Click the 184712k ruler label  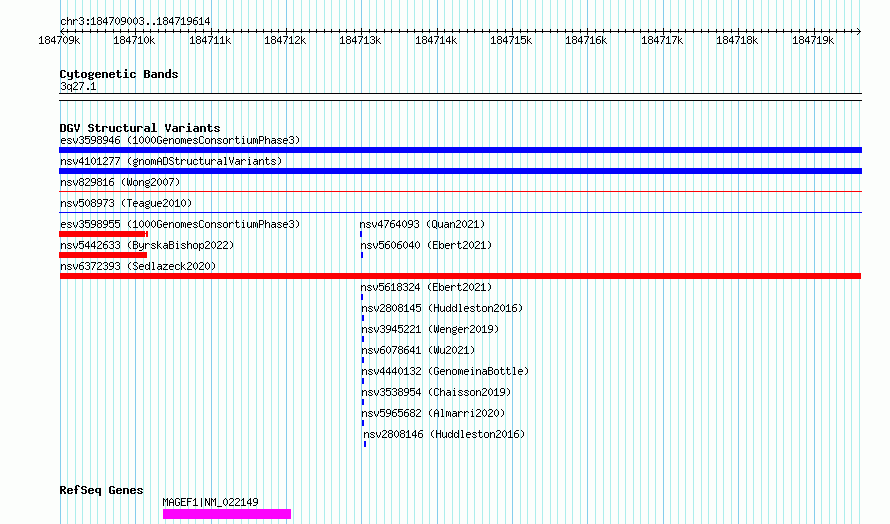pos(285,40)
